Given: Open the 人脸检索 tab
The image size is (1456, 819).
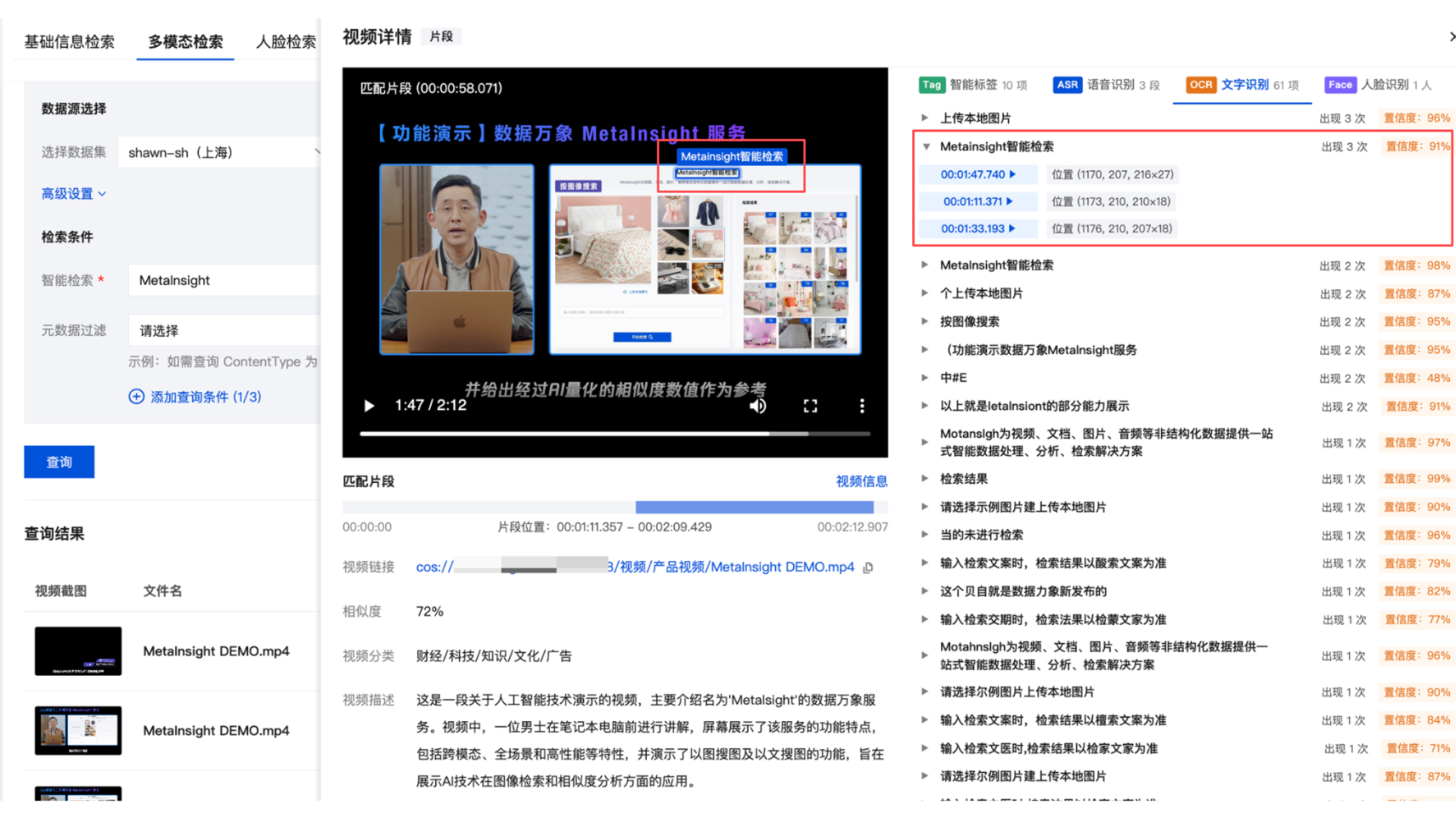Looking at the screenshot, I should [286, 42].
